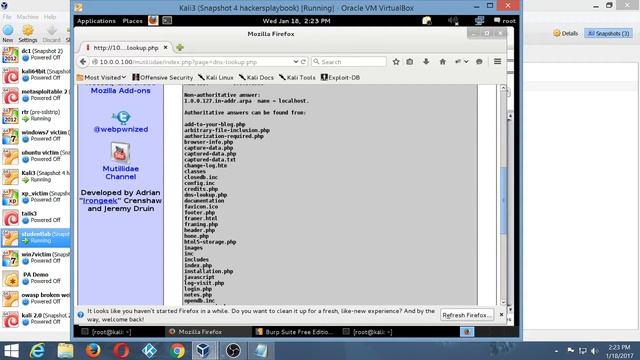
Task: Show hidden icons arrow in Windows tray
Action: 556,351
